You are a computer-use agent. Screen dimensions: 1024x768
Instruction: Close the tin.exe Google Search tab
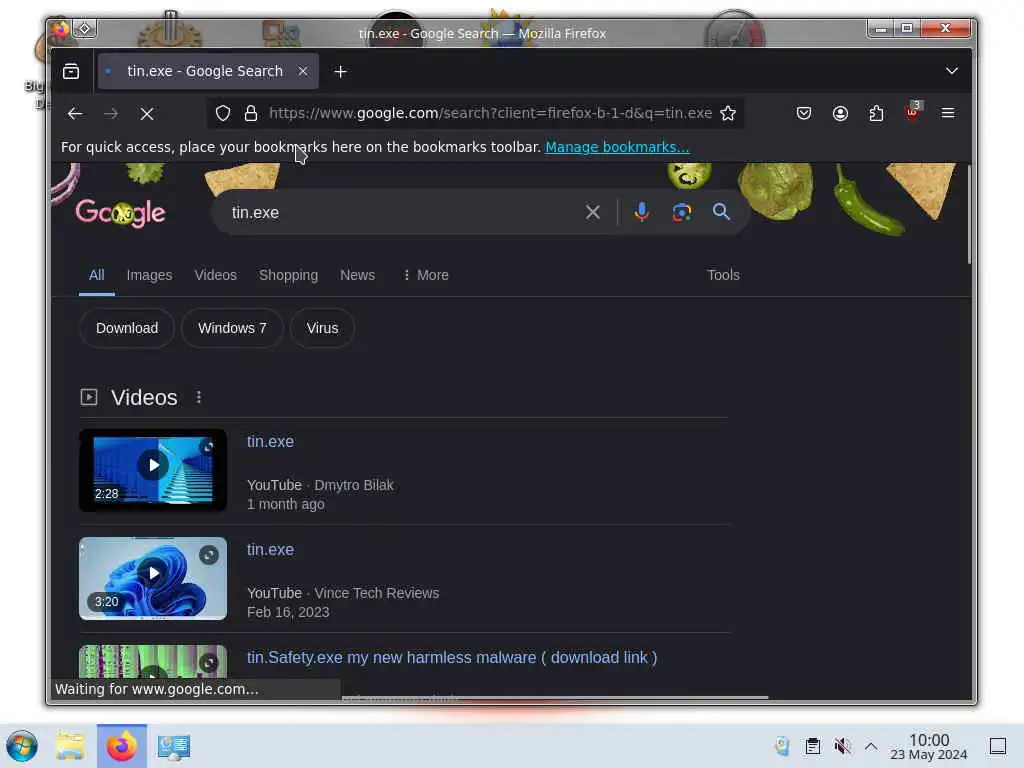click(x=303, y=71)
